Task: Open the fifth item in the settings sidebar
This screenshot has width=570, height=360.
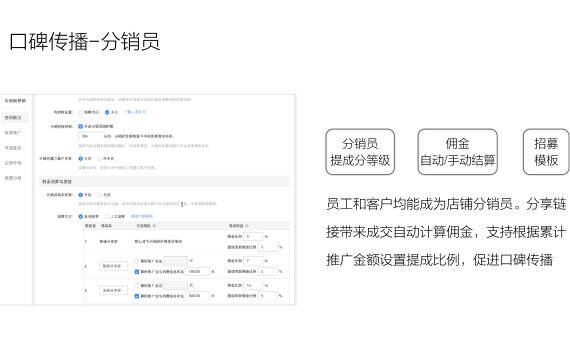Action: [x=13, y=163]
